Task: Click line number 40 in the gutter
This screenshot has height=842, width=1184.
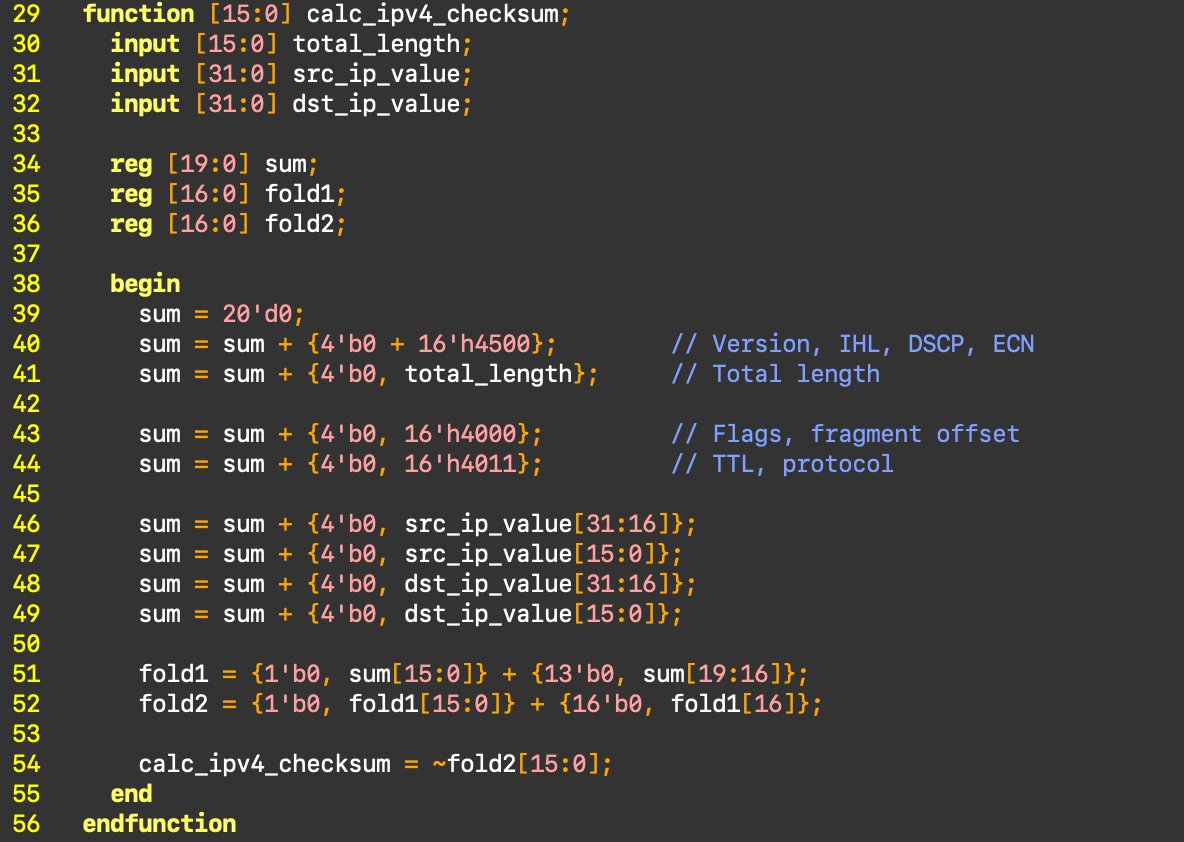Action: [x=26, y=344]
